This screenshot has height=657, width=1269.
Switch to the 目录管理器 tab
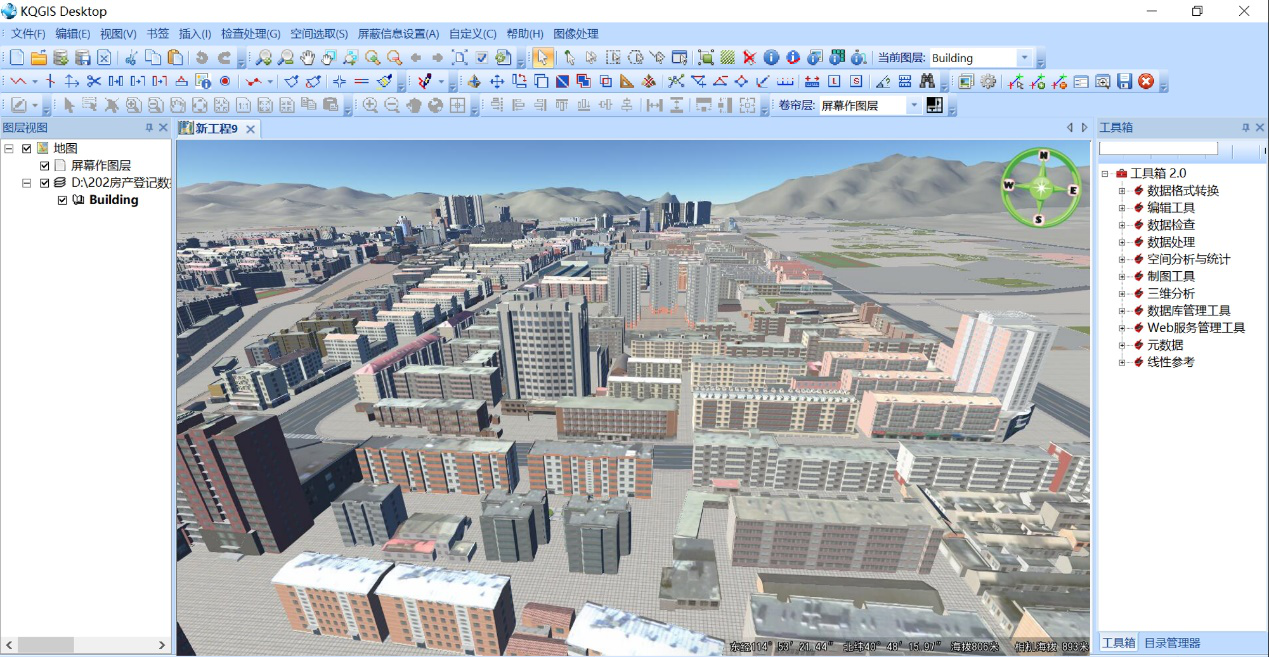(1172, 643)
